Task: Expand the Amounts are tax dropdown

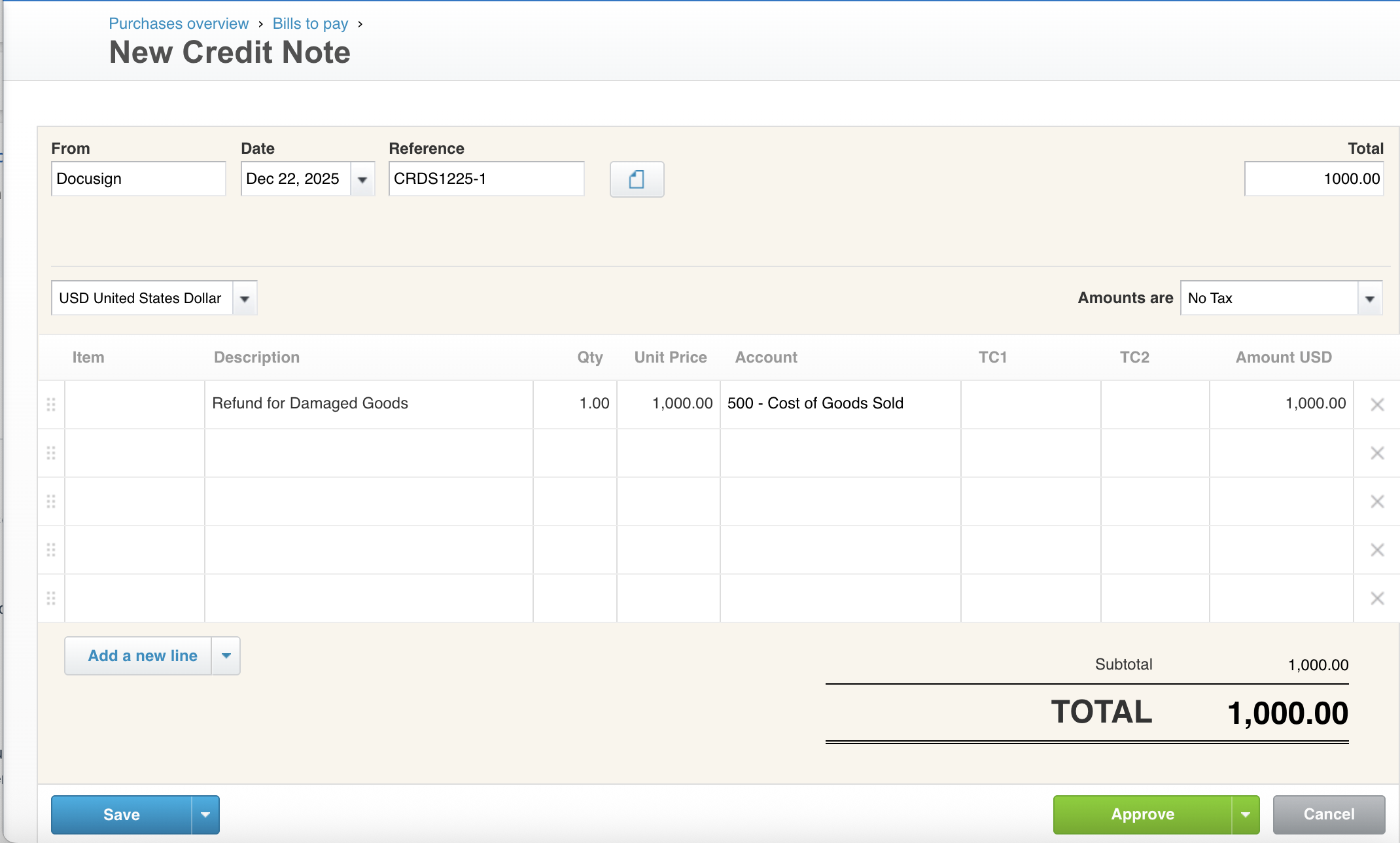Action: (x=1370, y=298)
